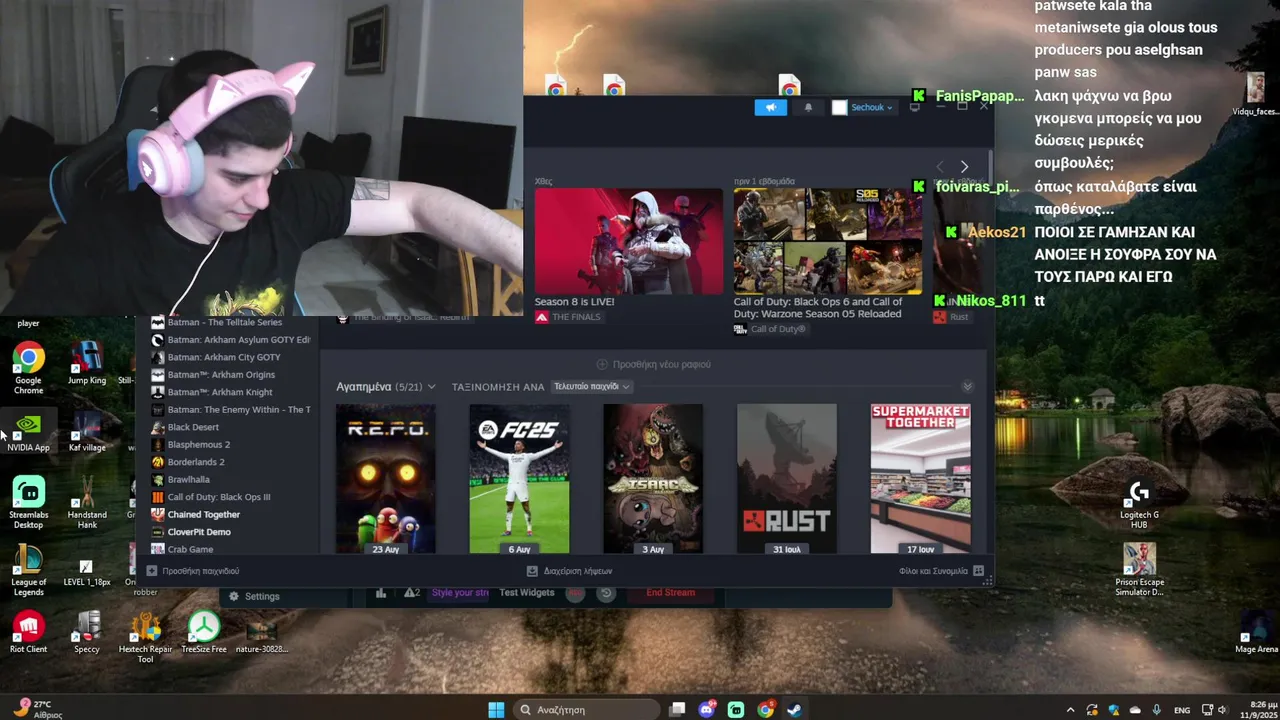
Task: Open Google Chrome desktop shortcut
Action: pos(28,369)
